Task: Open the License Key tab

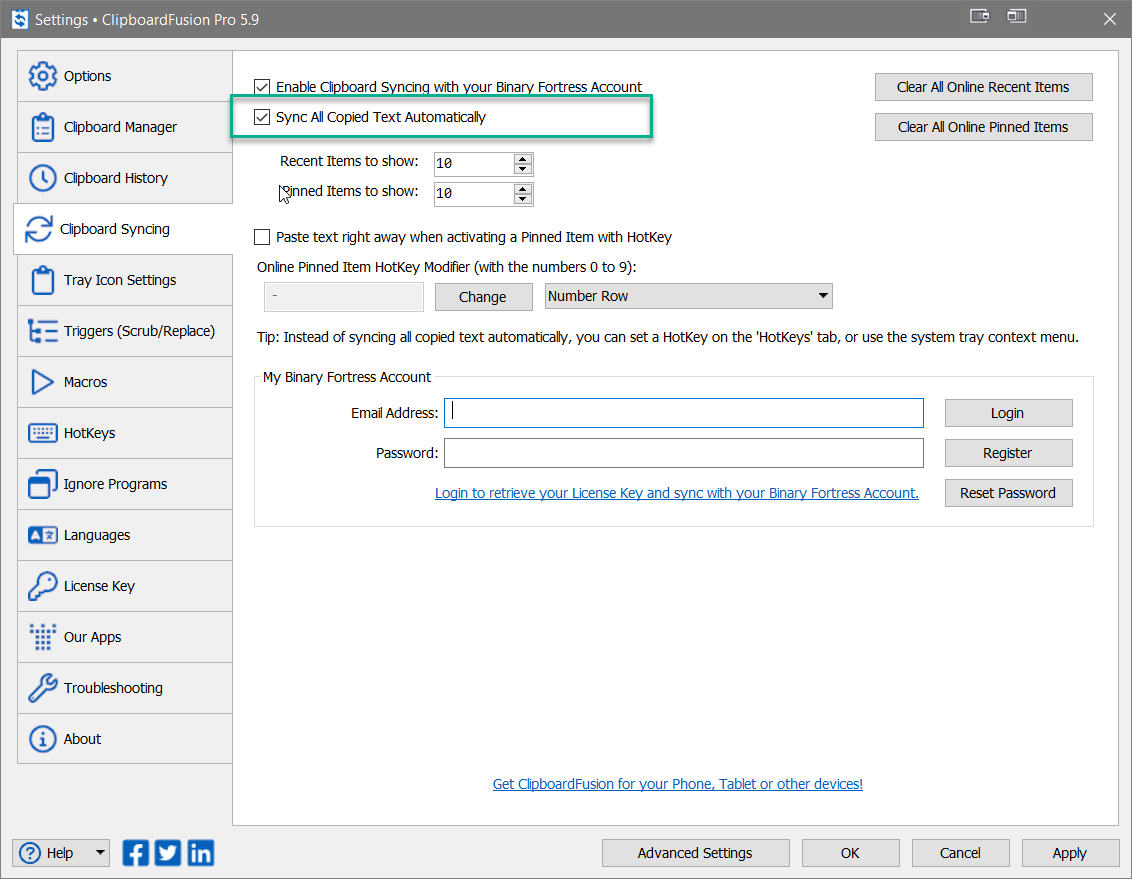Action: 125,586
